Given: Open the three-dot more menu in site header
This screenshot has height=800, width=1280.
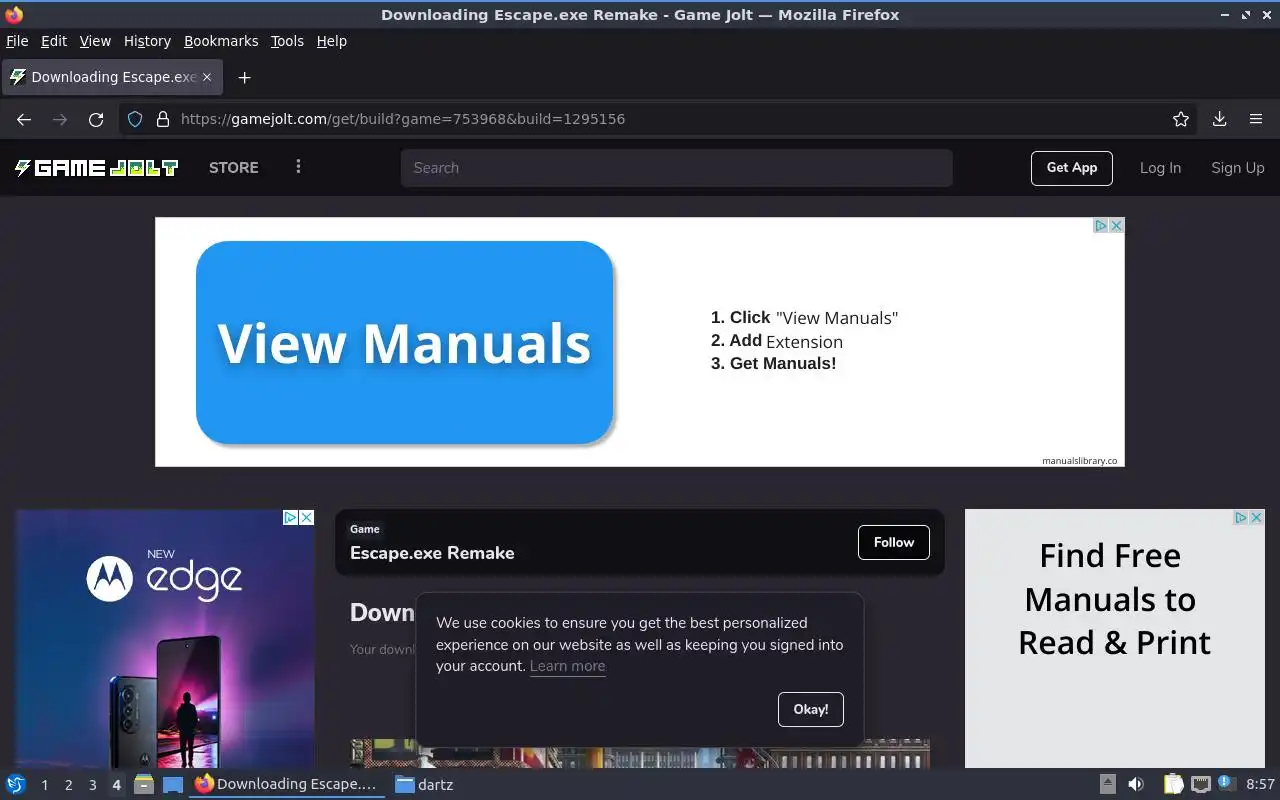Looking at the screenshot, I should pos(298,167).
